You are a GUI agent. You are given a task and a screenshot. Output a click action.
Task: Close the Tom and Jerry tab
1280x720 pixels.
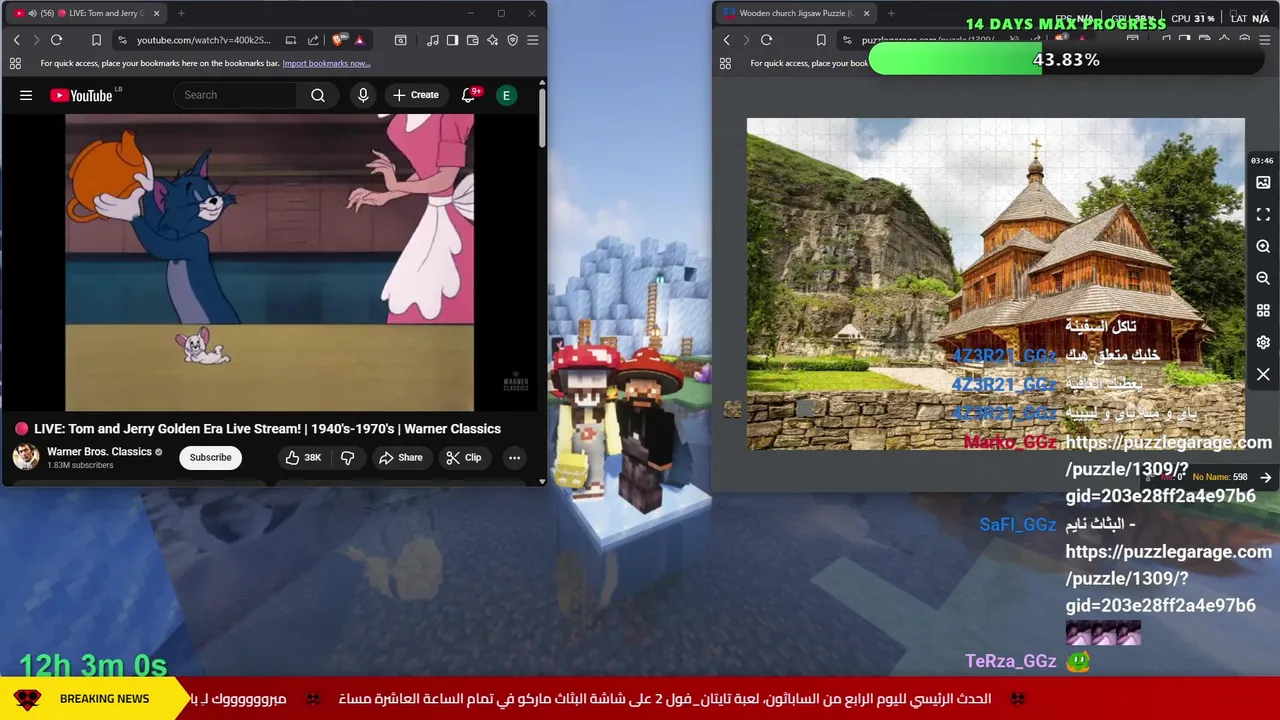157,13
